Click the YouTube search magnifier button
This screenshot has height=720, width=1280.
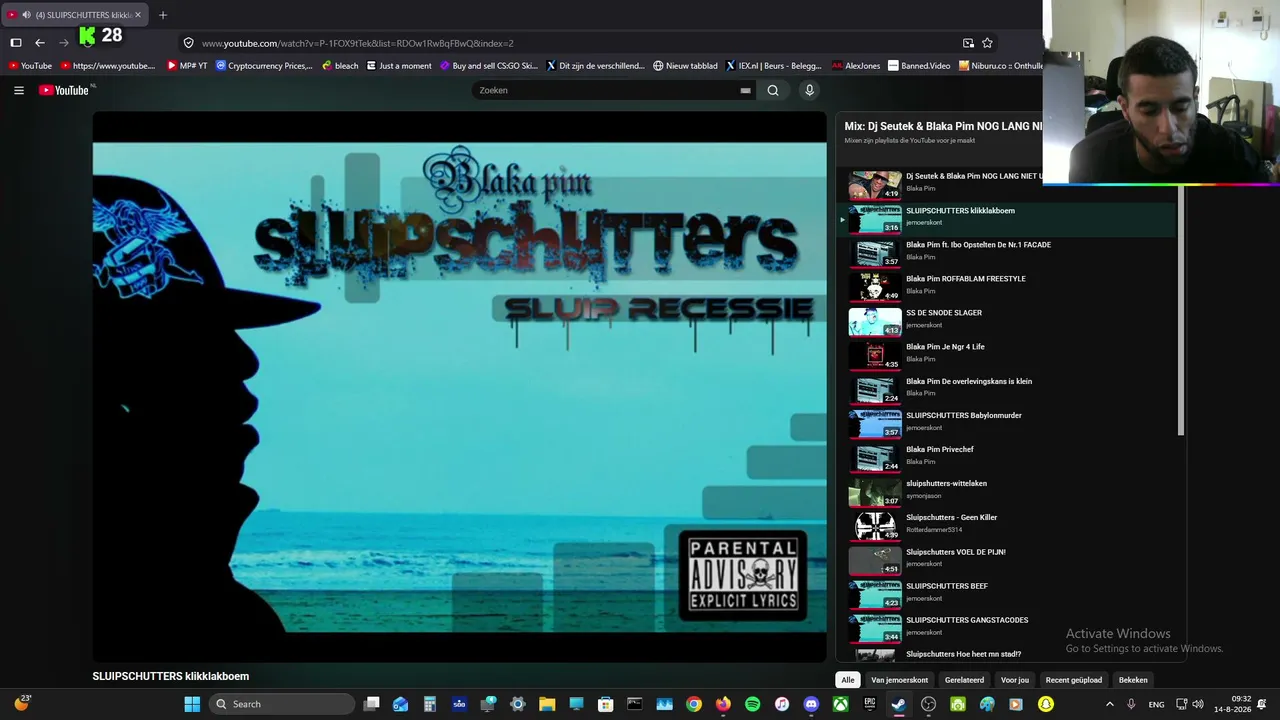[773, 90]
